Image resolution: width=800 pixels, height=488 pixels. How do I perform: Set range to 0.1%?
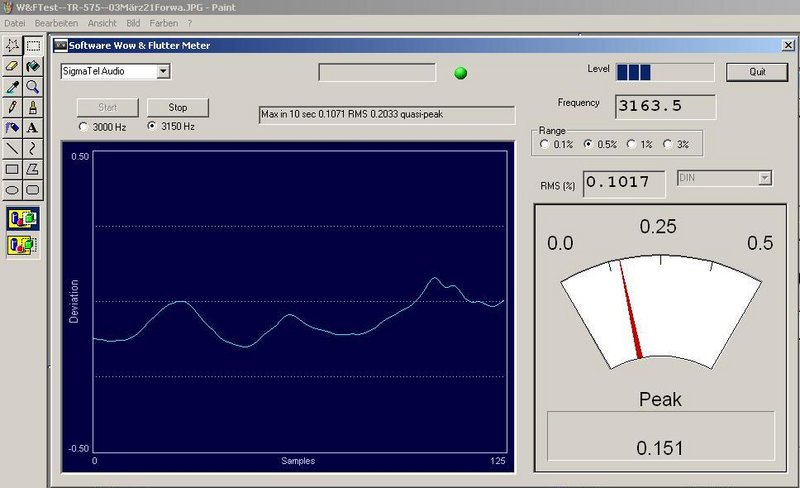544,144
